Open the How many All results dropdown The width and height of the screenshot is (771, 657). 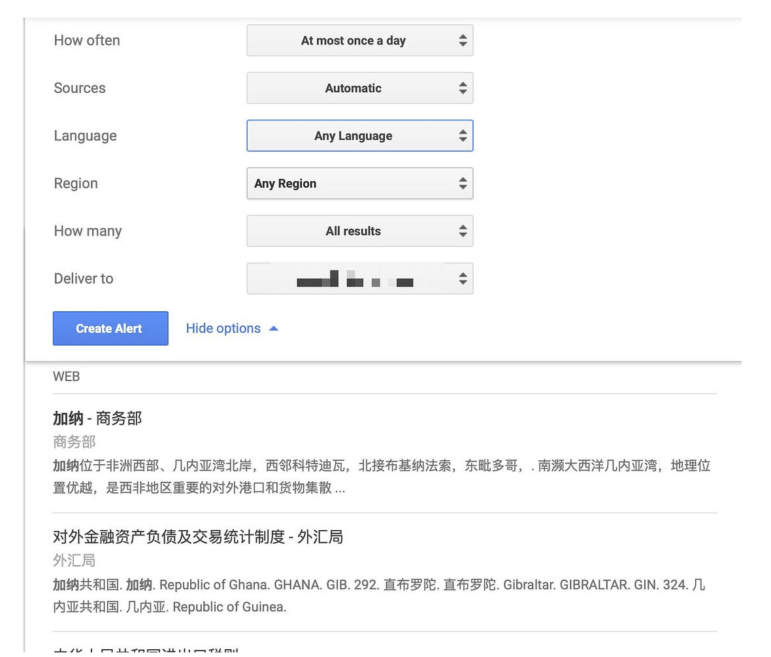pyautogui.click(x=359, y=231)
